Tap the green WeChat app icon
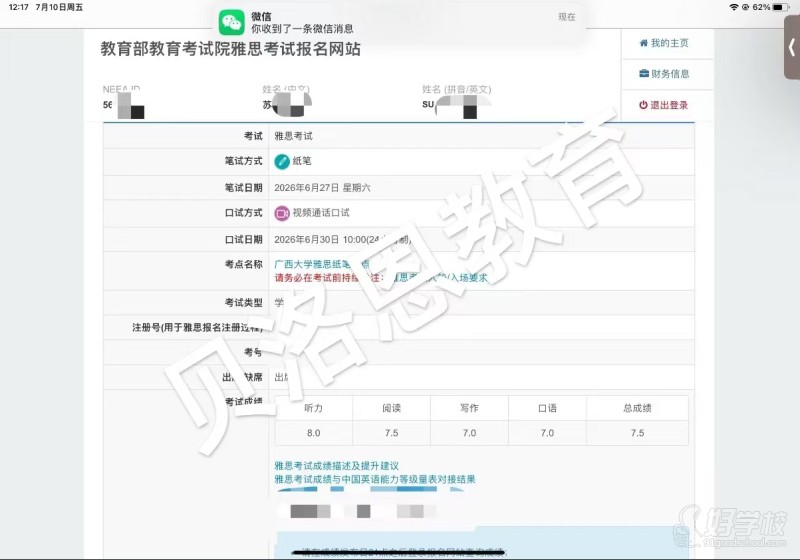The width and height of the screenshot is (800, 560). coord(232,22)
